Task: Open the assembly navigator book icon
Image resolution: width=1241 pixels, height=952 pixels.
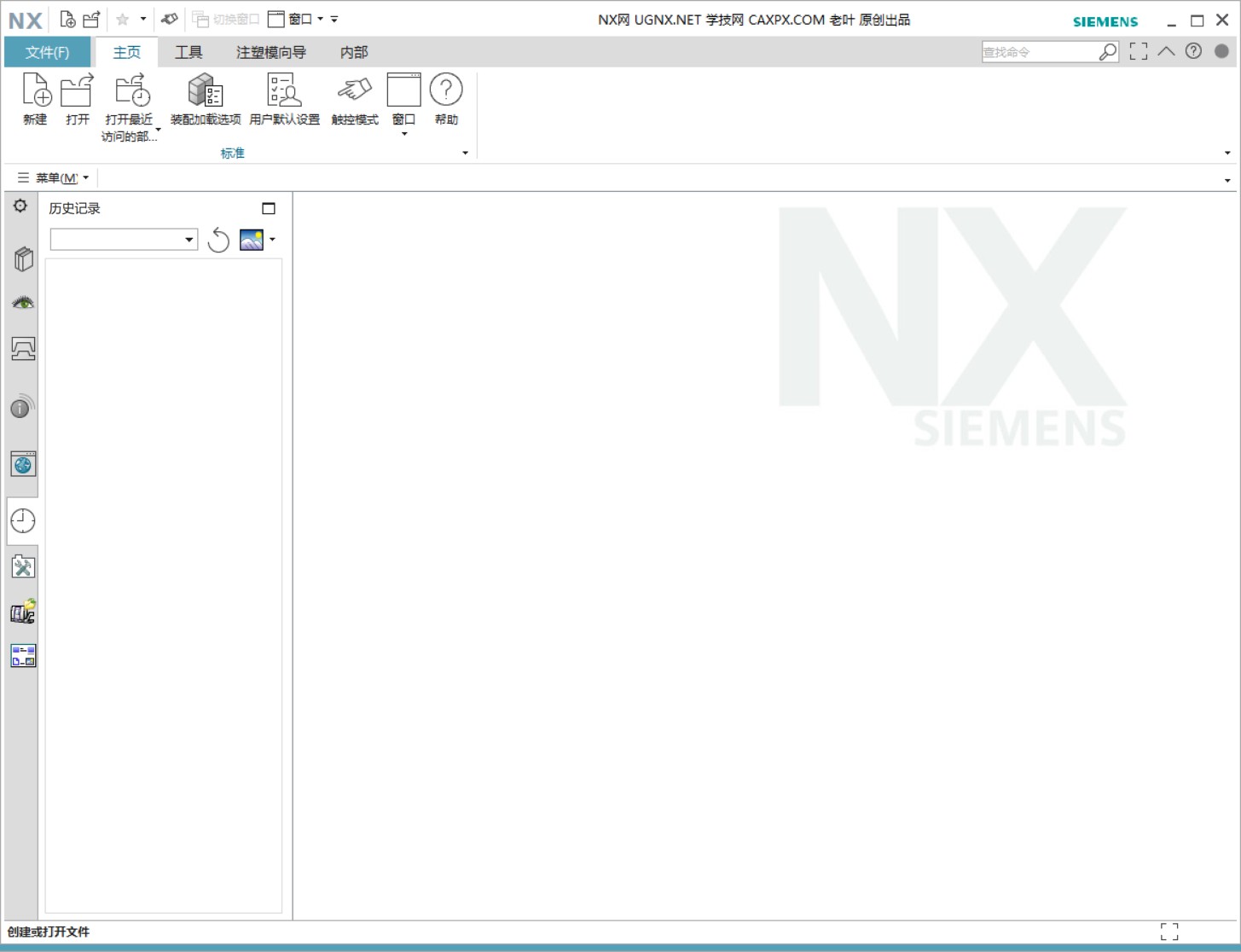Action: (x=23, y=258)
